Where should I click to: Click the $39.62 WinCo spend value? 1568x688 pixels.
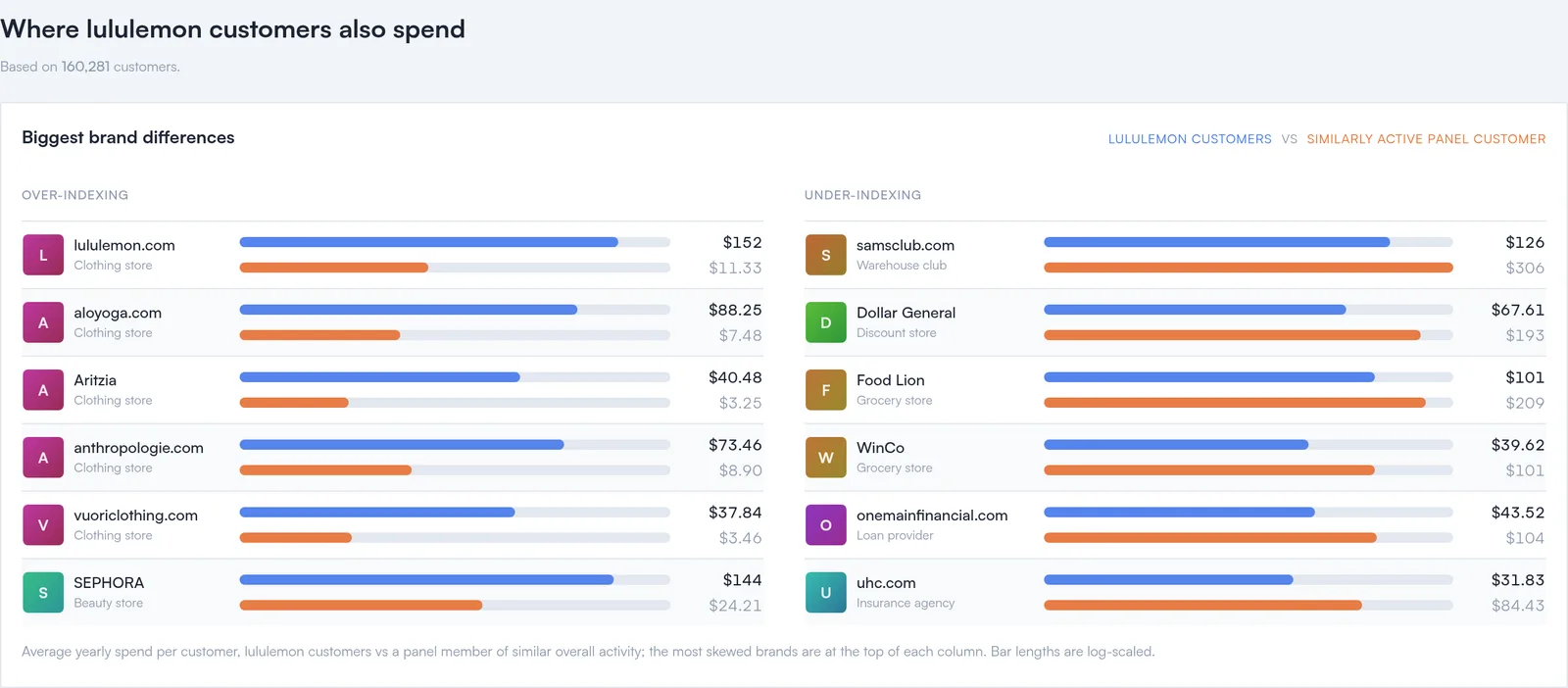point(1518,445)
